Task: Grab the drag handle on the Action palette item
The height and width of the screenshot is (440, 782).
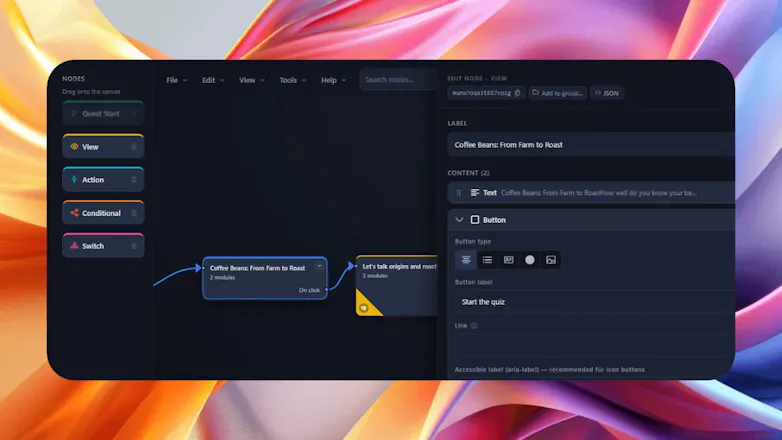Action: 134,180
